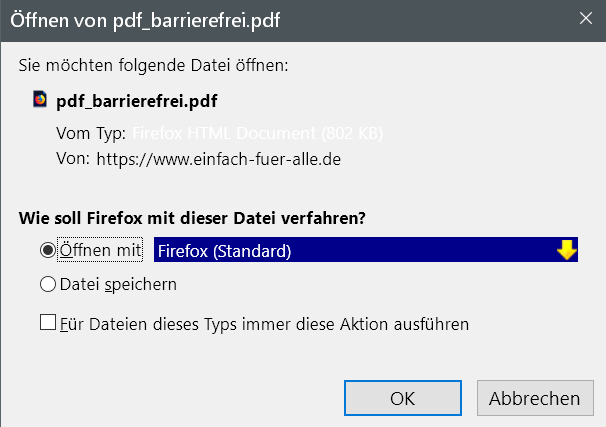
Task: Click the 'Firefox HTML Document' type text
Action: (x=257, y=133)
